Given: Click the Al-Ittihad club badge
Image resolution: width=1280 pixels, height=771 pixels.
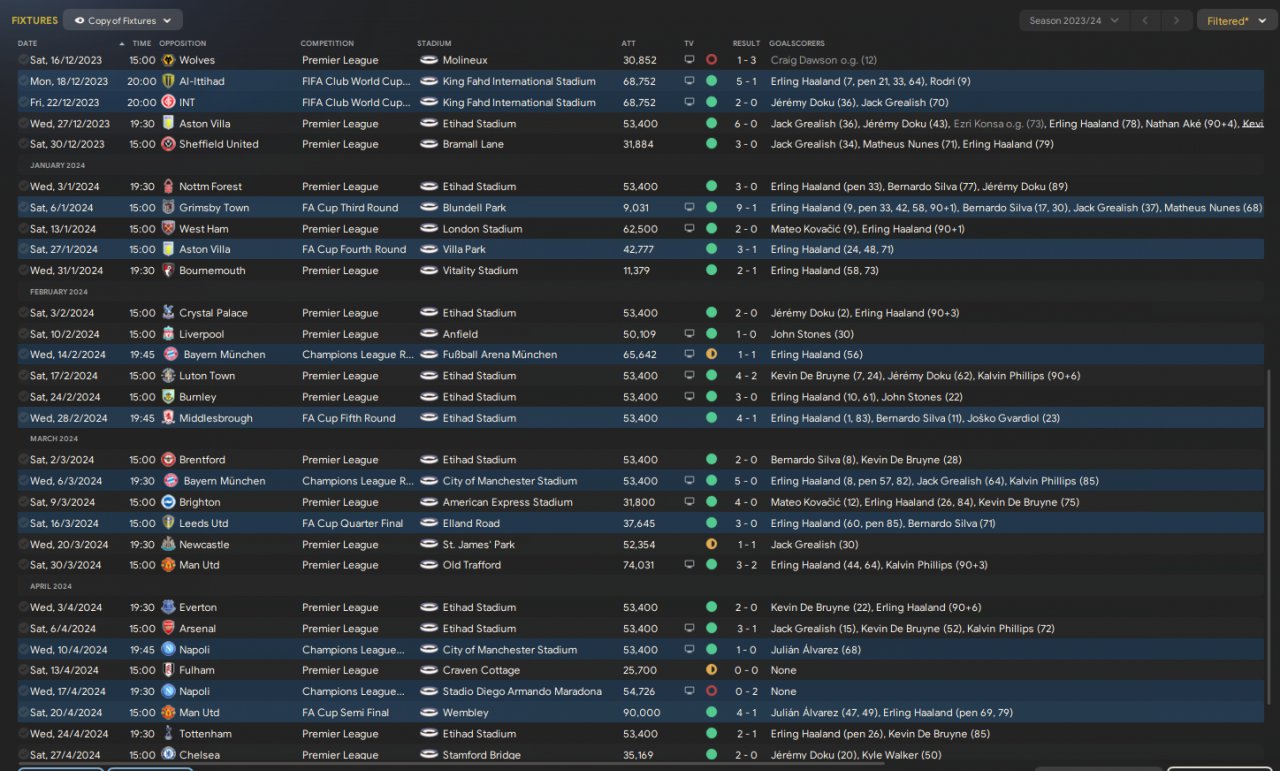Looking at the screenshot, I should tap(168, 81).
